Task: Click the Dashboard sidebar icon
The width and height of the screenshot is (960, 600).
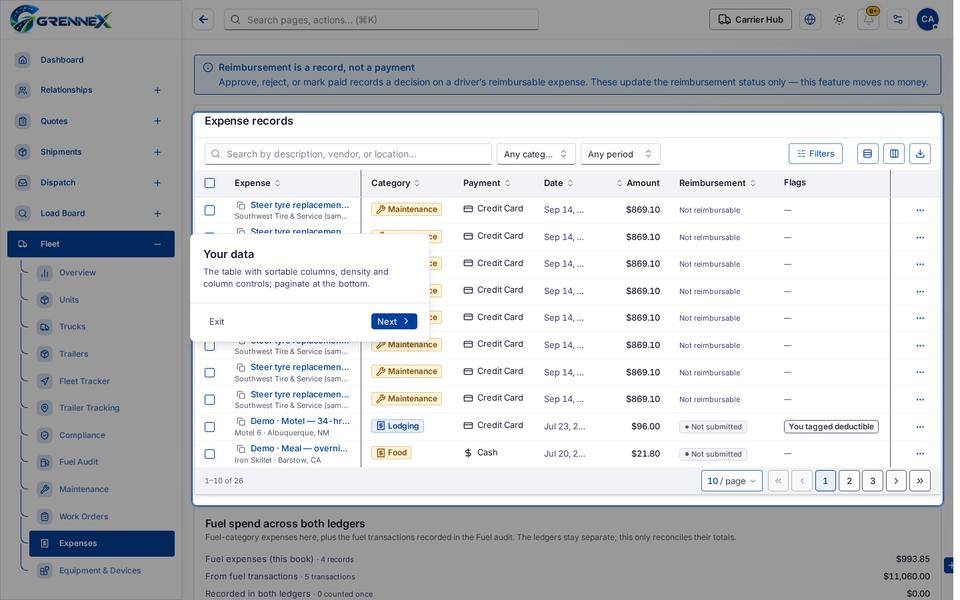Action: coord(23,60)
